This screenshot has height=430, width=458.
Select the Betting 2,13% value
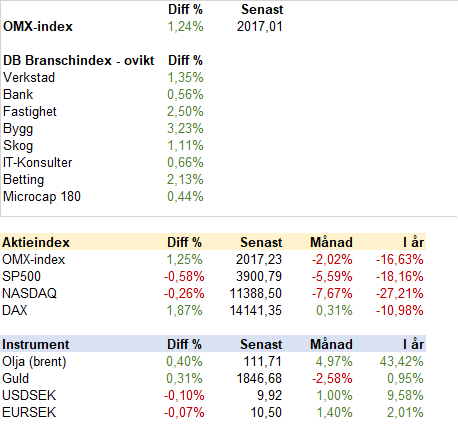coord(185,180)
